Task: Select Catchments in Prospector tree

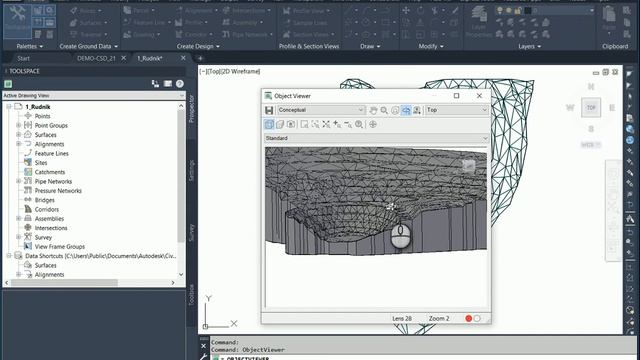Action: [50, 172]
